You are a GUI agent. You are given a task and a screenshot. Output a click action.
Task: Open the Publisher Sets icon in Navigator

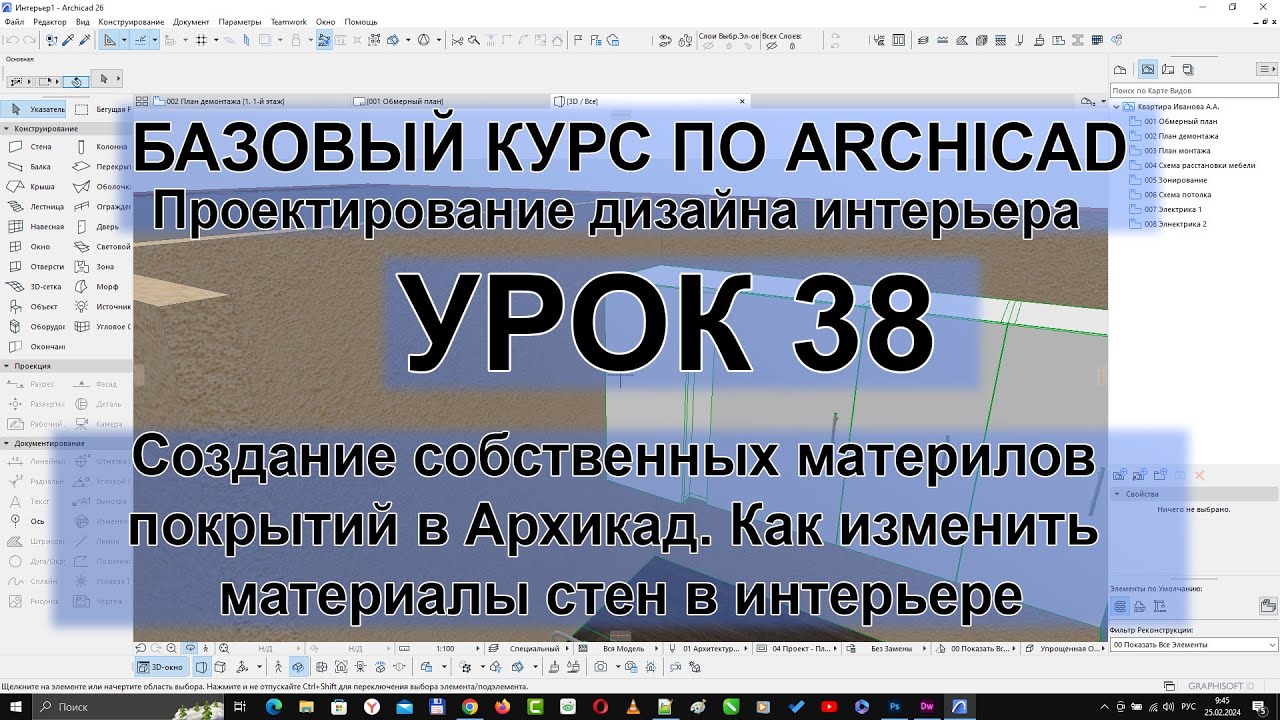point(1188,69)
